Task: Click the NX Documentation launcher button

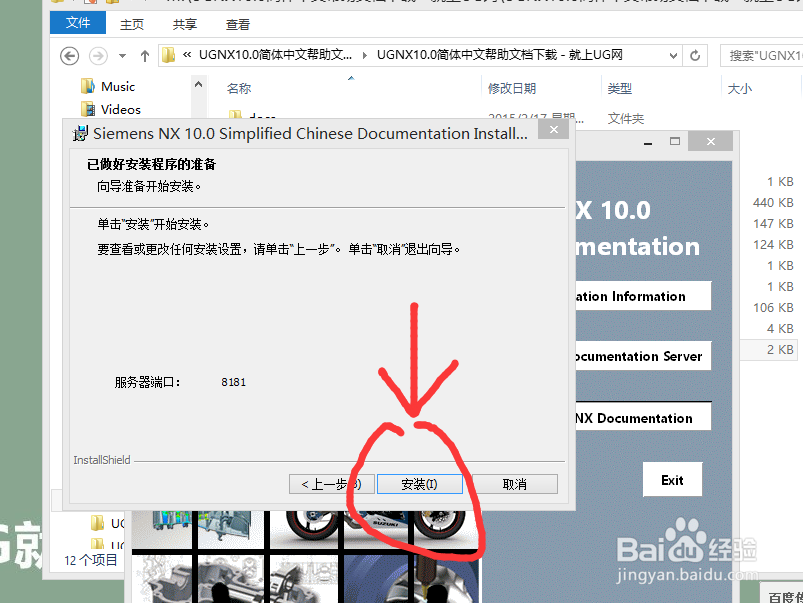Action: tap(643, 418)
